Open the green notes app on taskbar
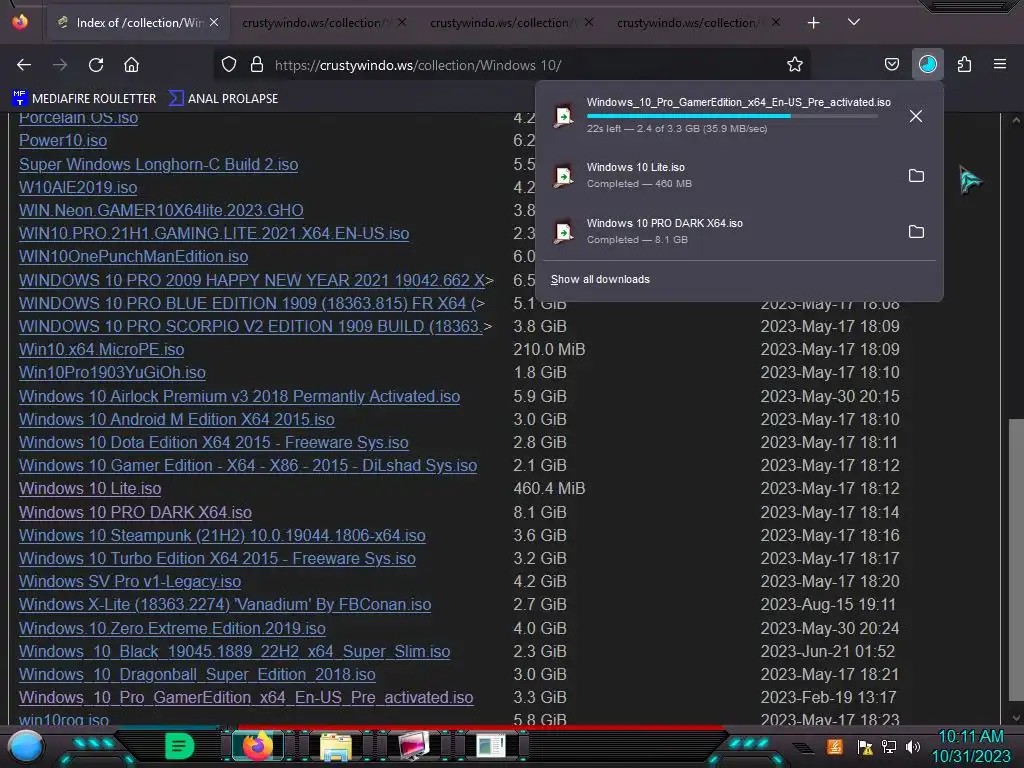The width and height of the screenshot is (1024, 768). (x=179, y=746)
